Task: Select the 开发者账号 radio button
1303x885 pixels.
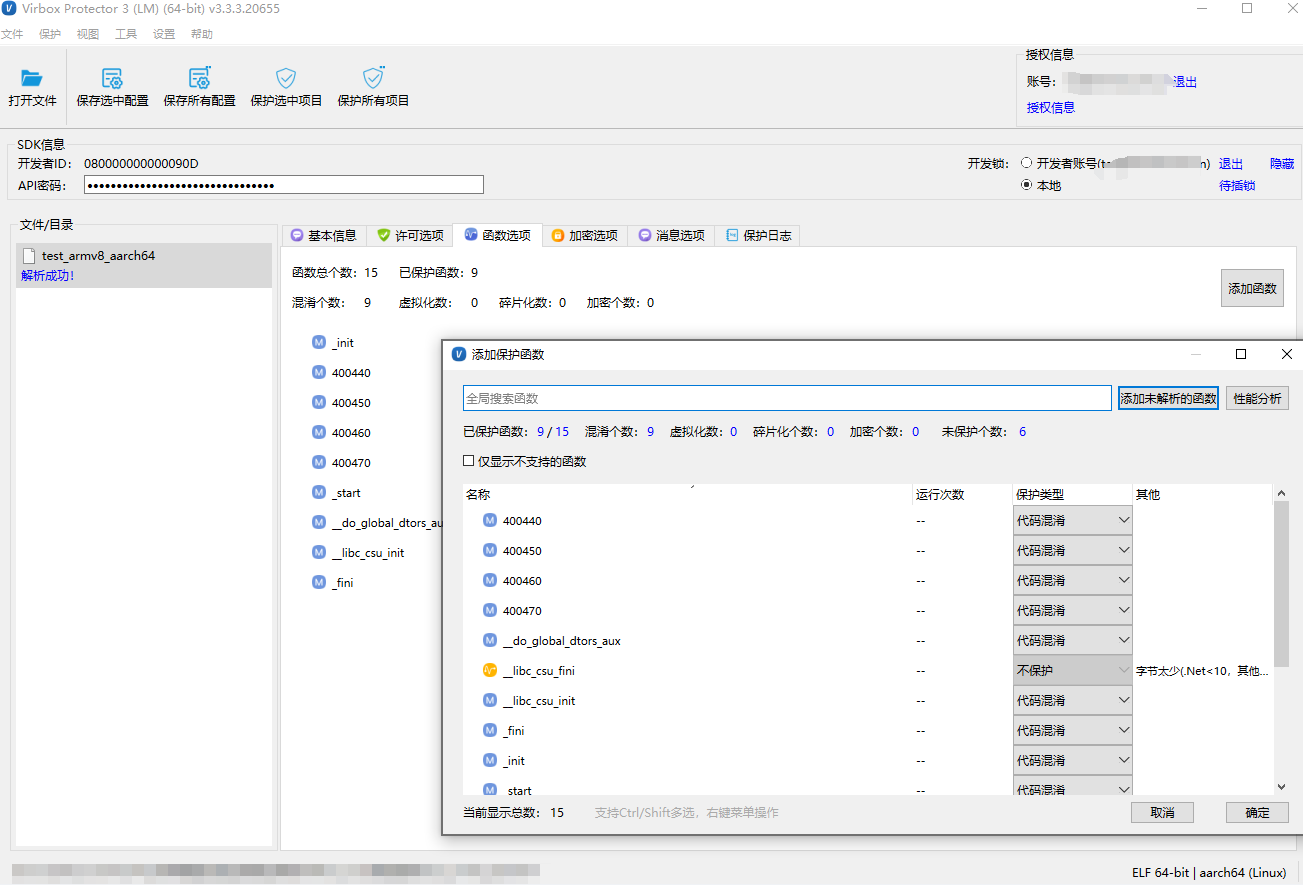Action: tap(1026, 163)
